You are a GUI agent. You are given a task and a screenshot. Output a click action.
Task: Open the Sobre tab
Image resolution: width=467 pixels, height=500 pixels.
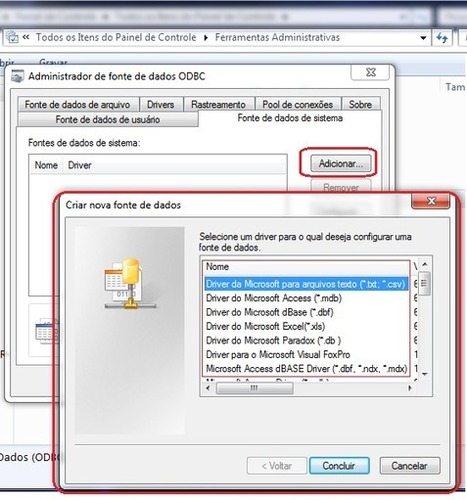coord(360,105)
